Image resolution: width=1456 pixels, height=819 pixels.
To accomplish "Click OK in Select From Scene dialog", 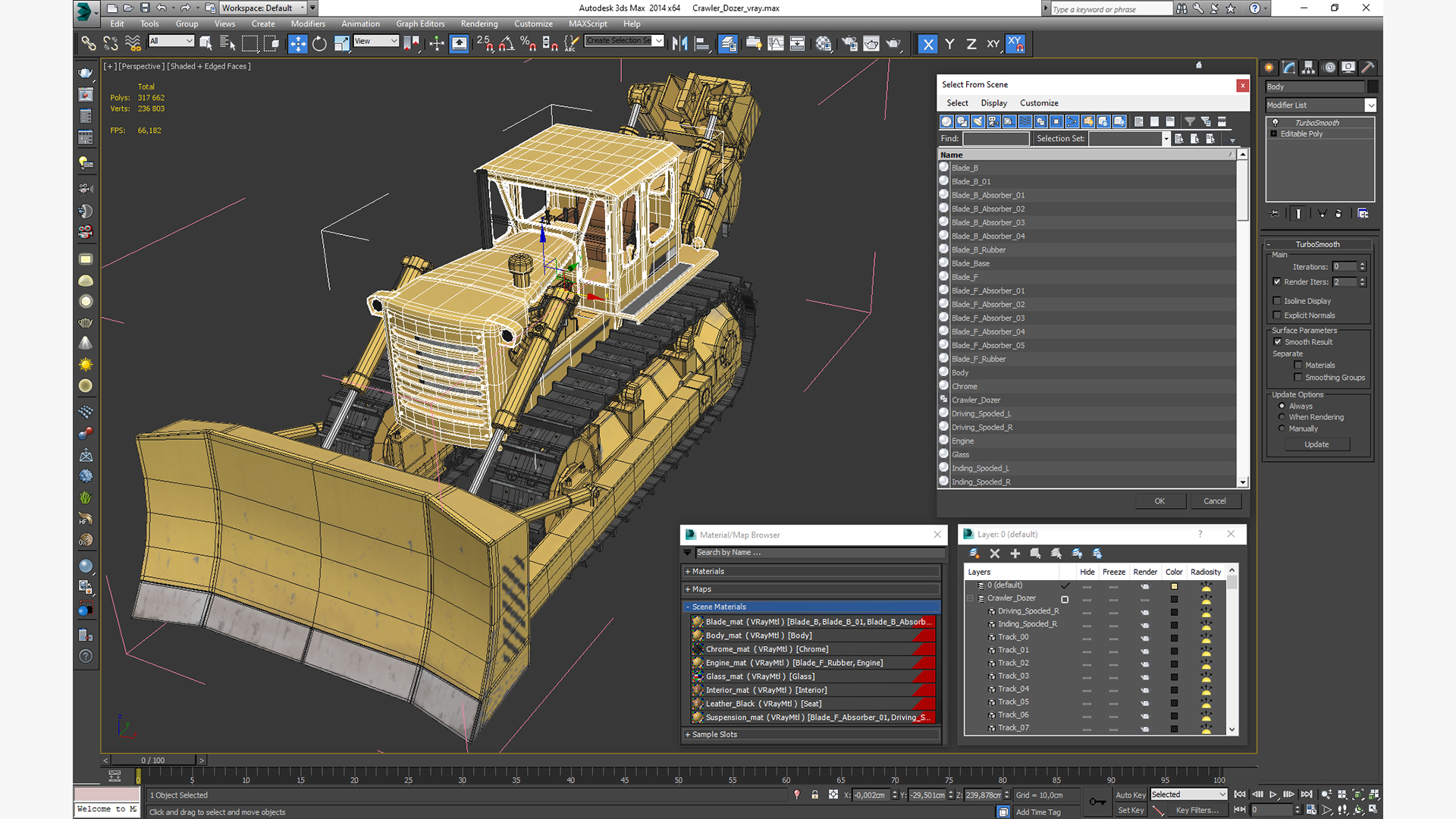I will [1159, 501].
